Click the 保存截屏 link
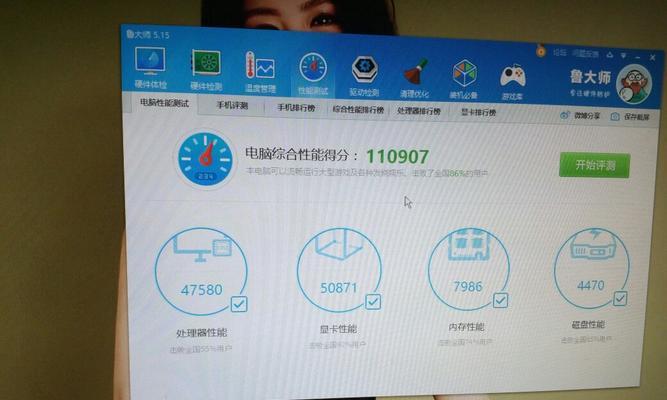This screenshot has height=400, width=667. tap(637, 117)
